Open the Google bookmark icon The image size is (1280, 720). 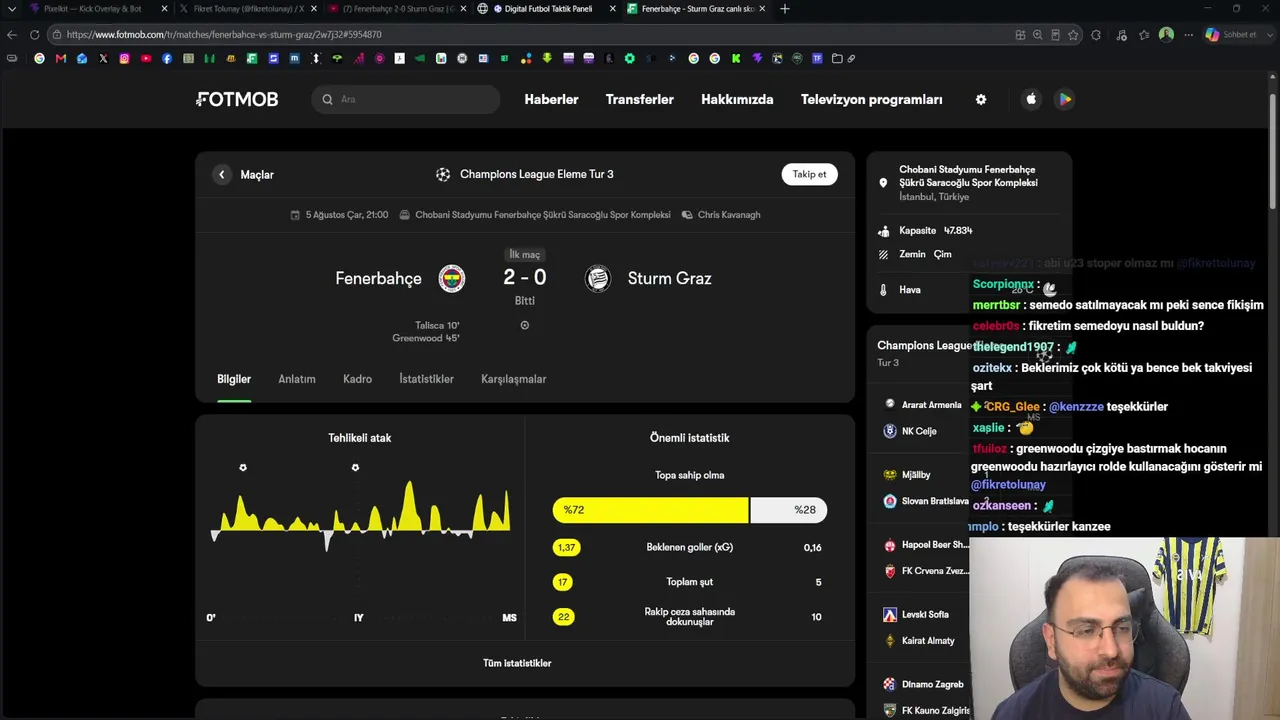click(x=39, y=58)
